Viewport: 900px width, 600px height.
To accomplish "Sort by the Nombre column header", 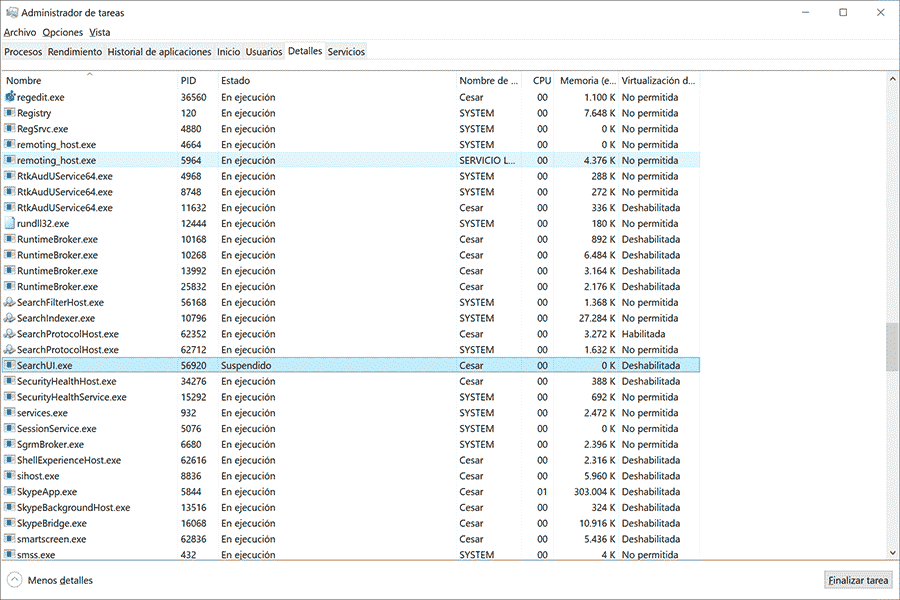I will 90,80.
